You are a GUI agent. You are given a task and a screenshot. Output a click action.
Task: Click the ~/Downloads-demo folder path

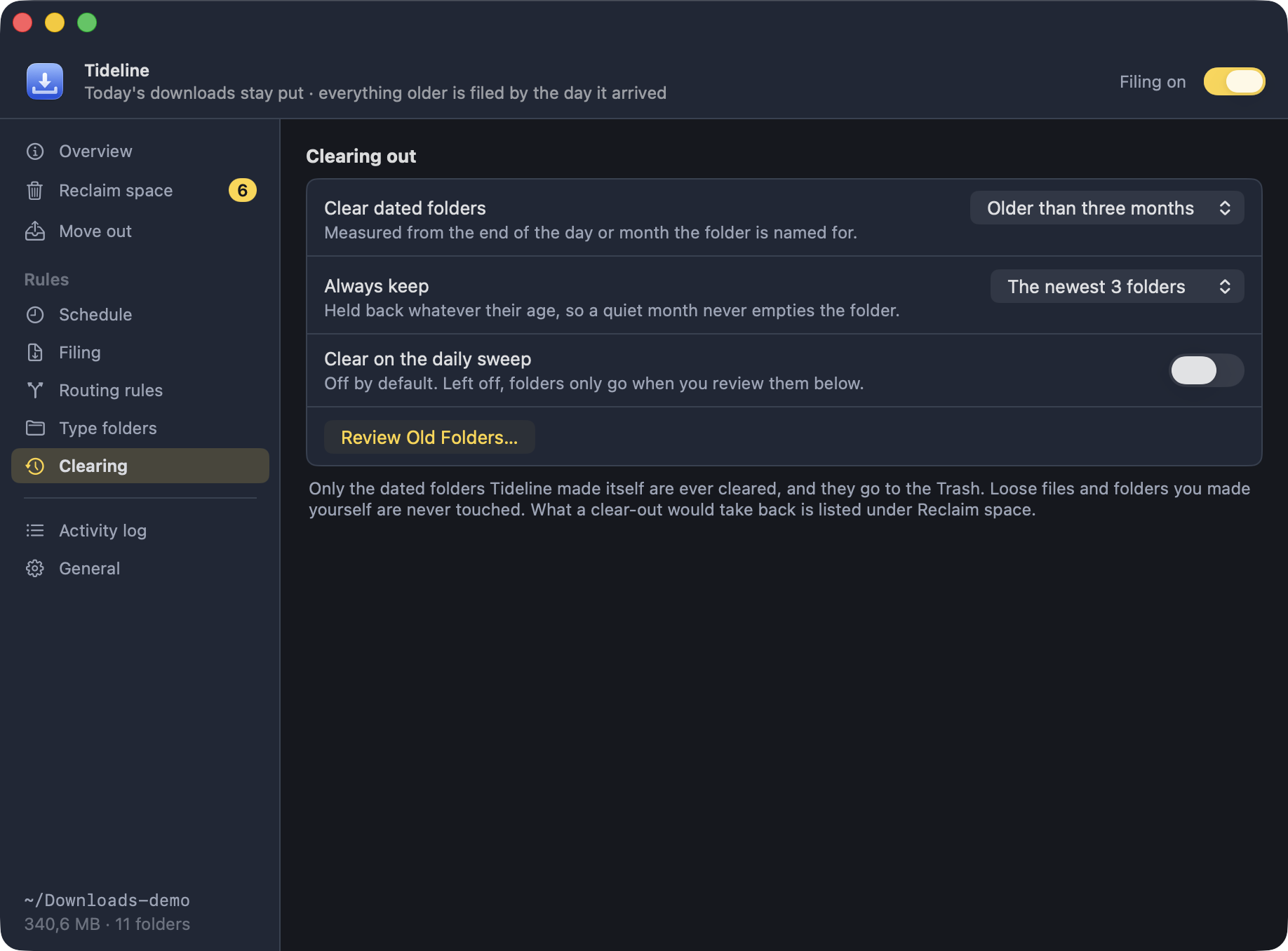[x=107, y=901]
